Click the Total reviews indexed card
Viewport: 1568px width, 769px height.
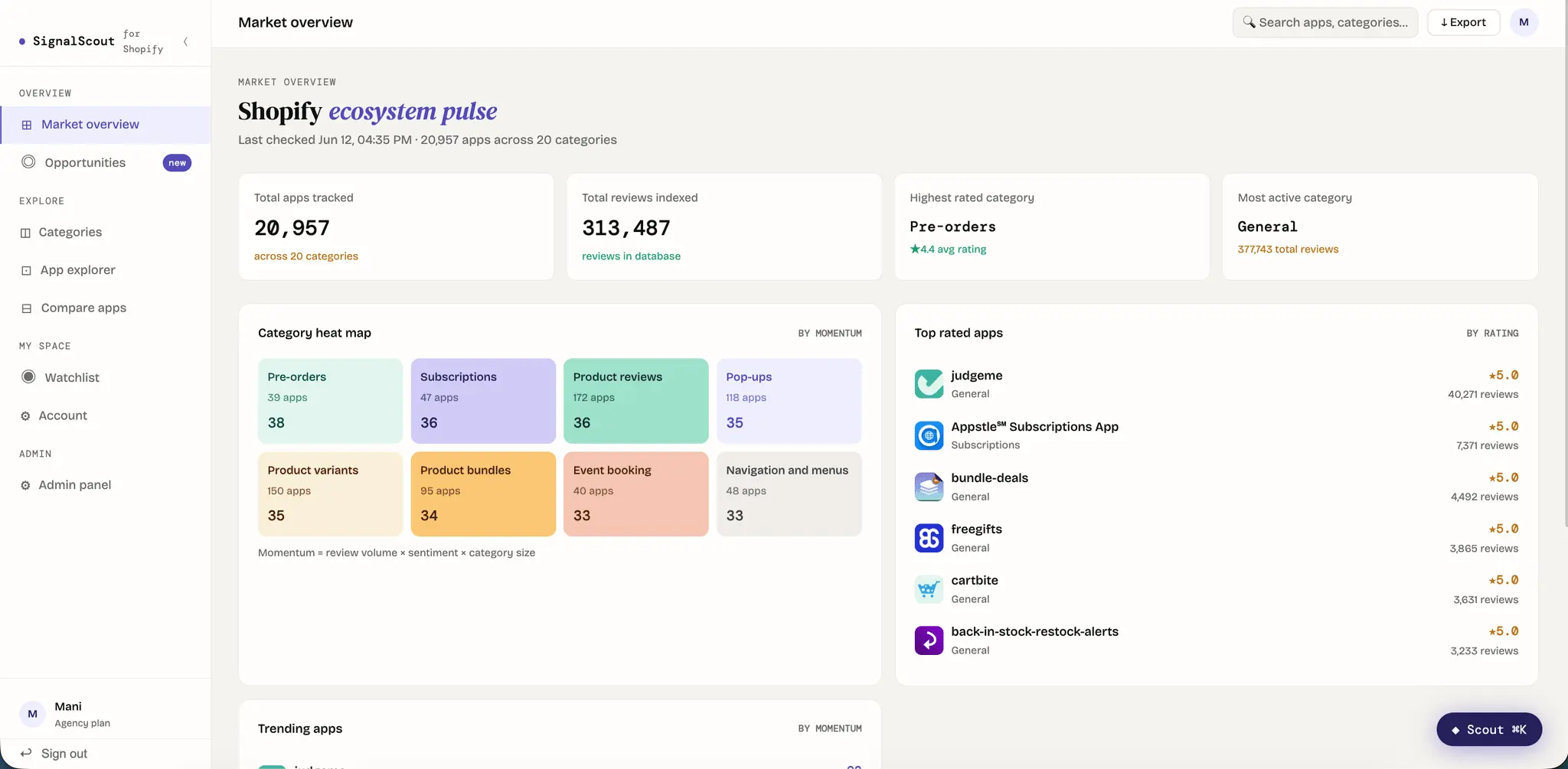pyautogui.click(x=724, y=226)
